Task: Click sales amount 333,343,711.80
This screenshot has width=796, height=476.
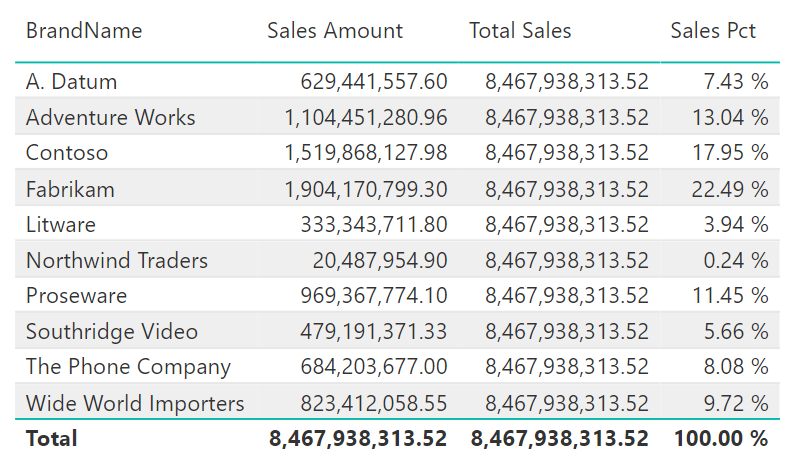Action: tap(374, 225)
